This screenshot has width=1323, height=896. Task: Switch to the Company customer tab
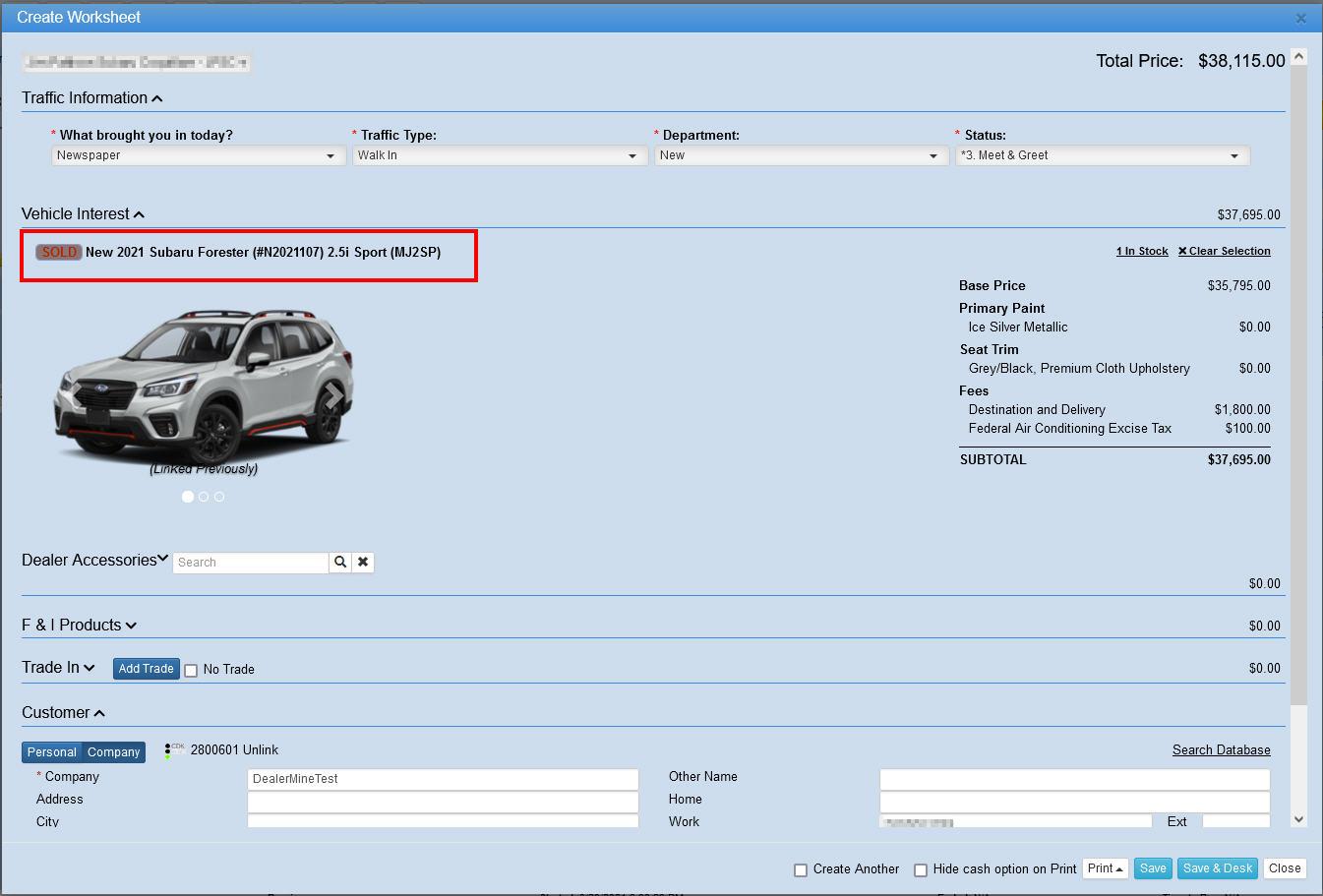click(114, 752)
